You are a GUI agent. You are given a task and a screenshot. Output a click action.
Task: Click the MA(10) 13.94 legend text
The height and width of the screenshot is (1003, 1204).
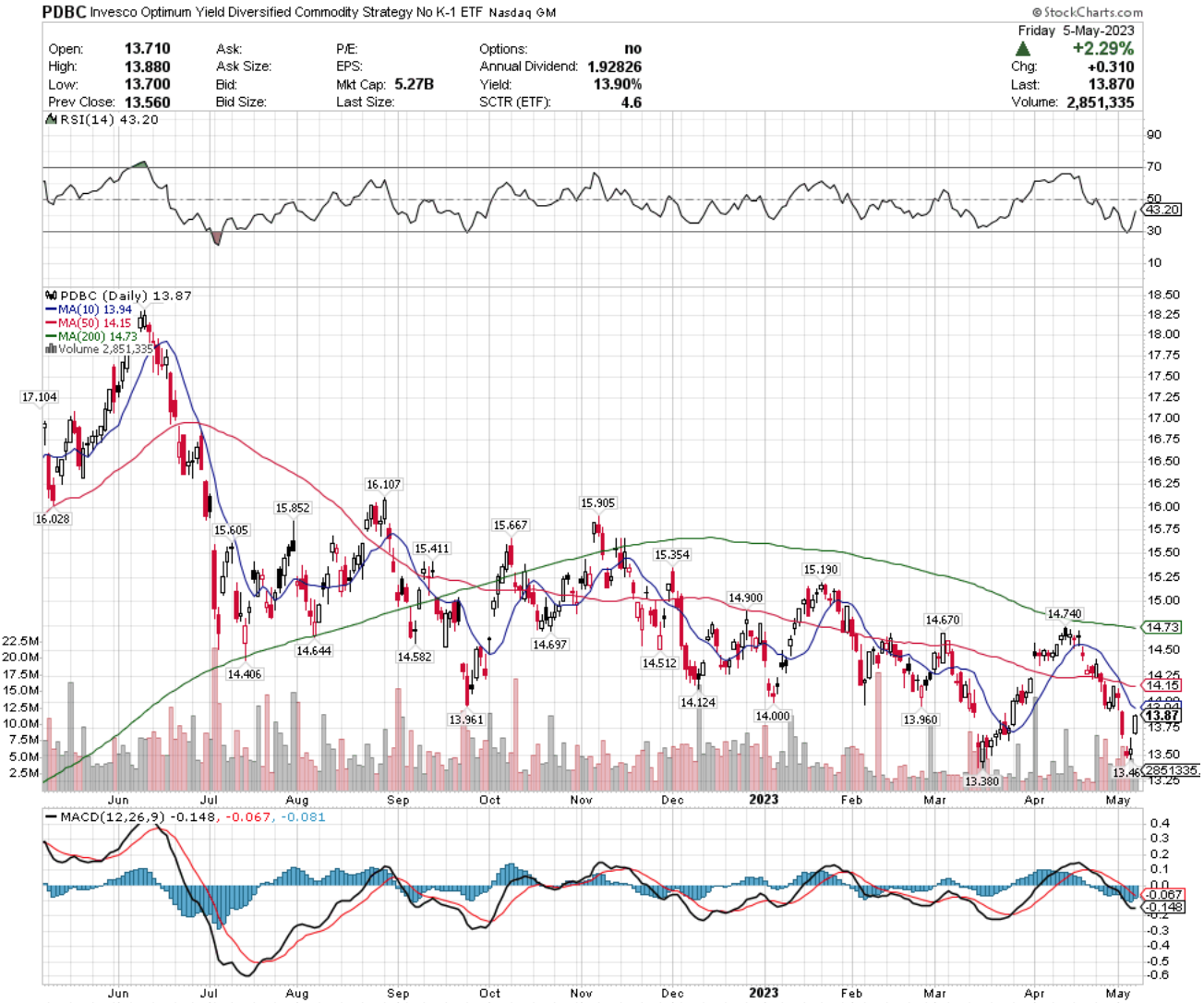(95, 309)
